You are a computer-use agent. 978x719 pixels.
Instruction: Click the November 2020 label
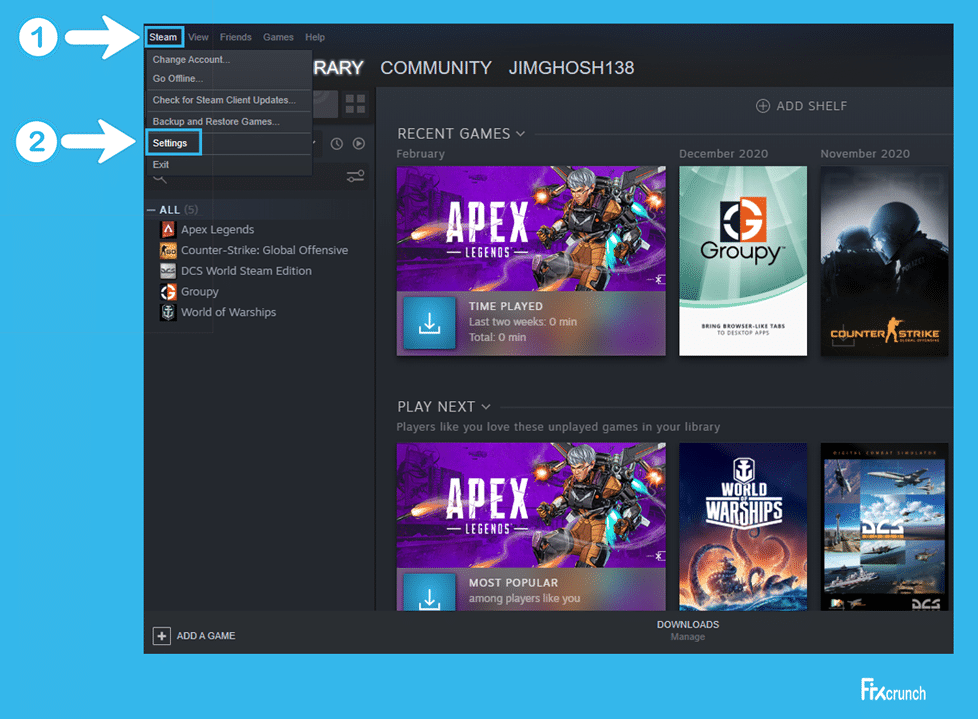(865, 154)
